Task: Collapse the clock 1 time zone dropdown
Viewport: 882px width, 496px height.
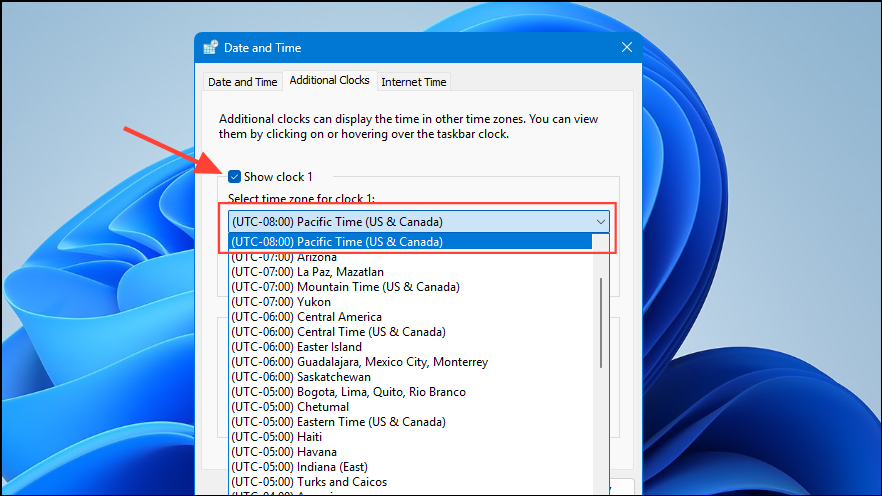Action: [418, 222]
